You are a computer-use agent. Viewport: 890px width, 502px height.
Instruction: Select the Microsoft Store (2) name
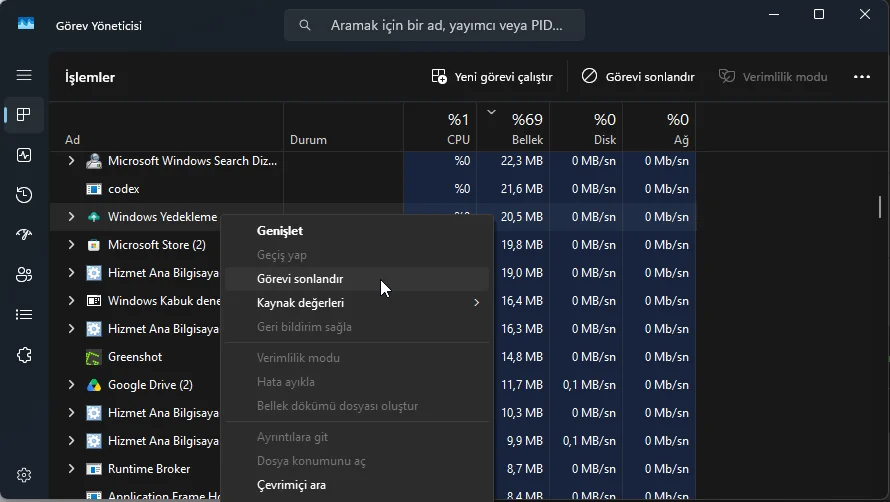click(157, 244)
